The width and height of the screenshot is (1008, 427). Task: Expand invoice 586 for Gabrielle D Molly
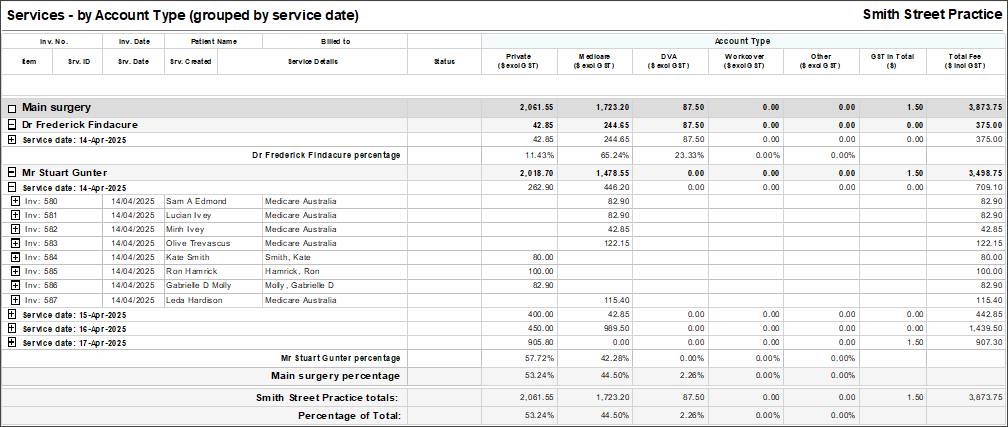pos(15,285)
